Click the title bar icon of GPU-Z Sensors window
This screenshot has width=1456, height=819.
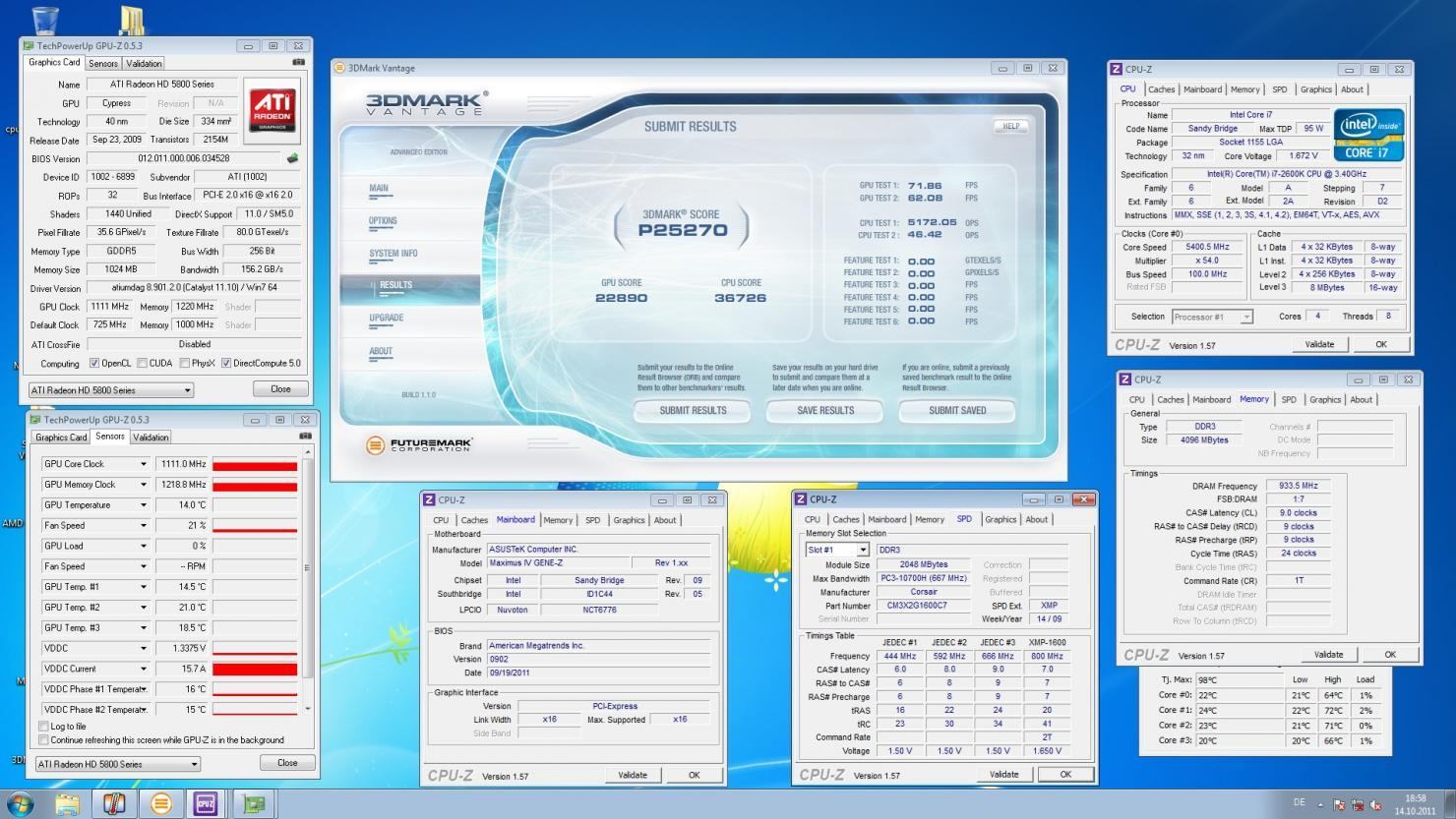36,420
